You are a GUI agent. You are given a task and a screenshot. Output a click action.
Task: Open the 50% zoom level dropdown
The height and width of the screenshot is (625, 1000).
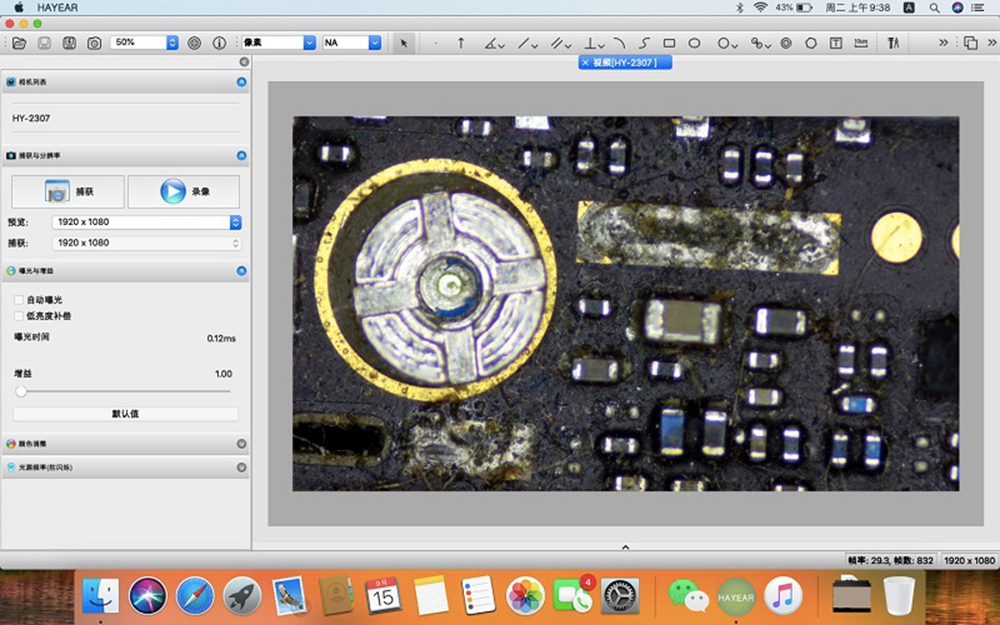pyautogui.click(x=172, y=43)
